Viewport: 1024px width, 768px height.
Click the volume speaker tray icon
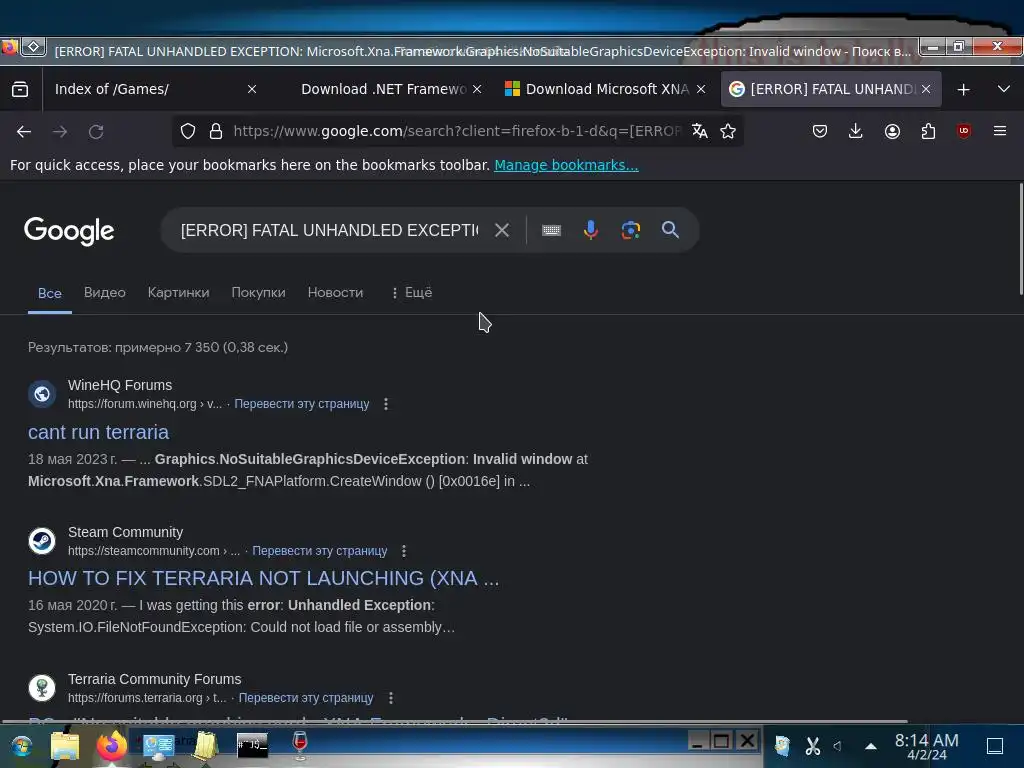click(x=839, y=746)
